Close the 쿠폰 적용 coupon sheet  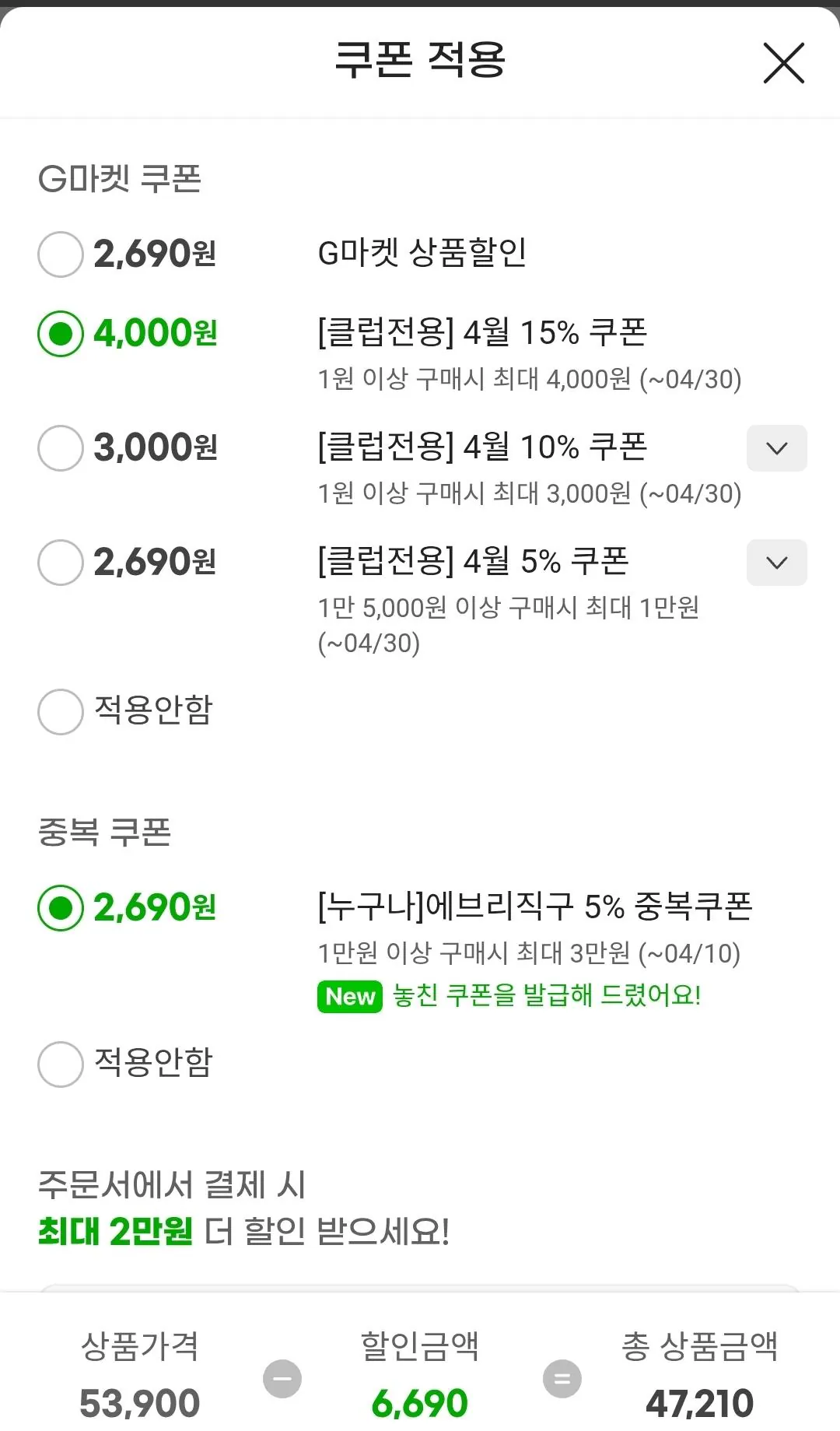[783, 63]
